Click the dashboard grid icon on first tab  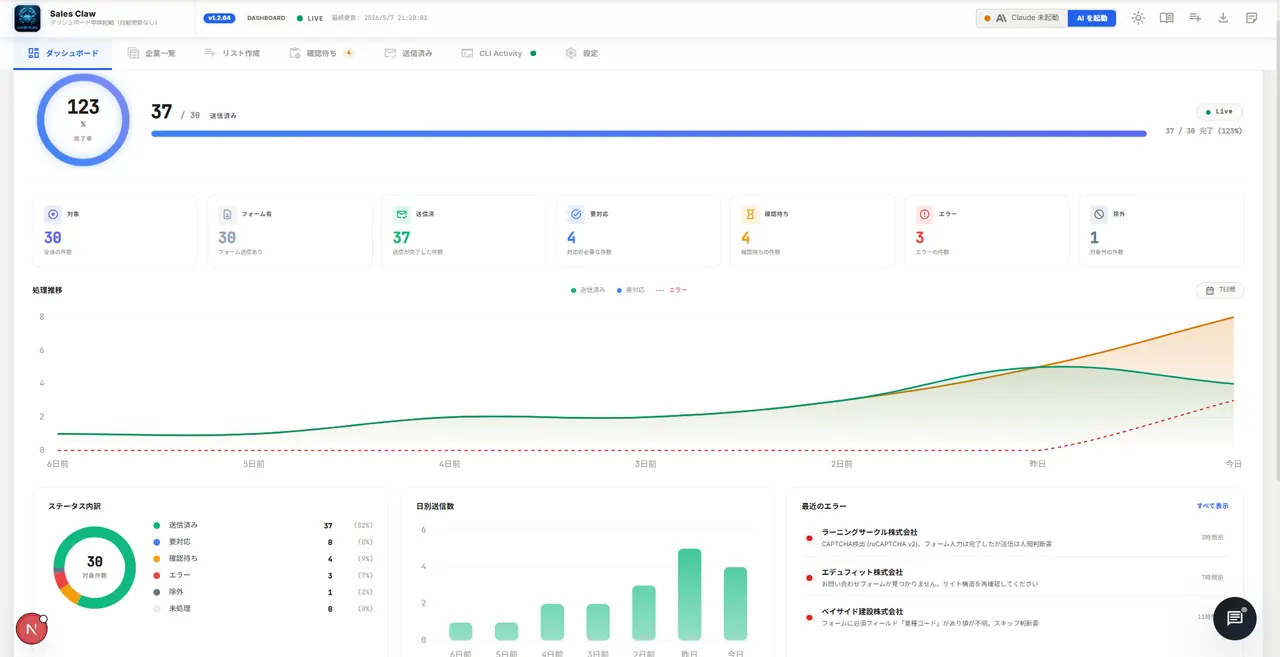[33, 53]
